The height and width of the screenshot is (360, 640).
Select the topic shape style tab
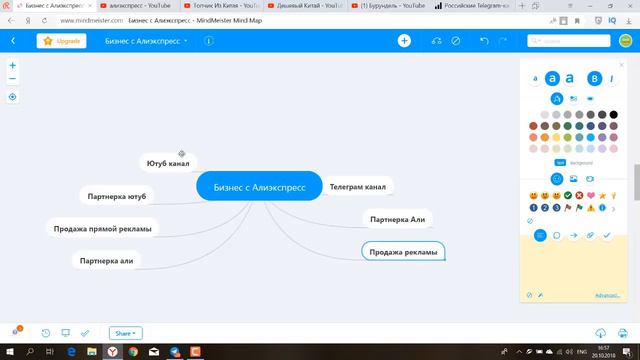click(590, 99)
